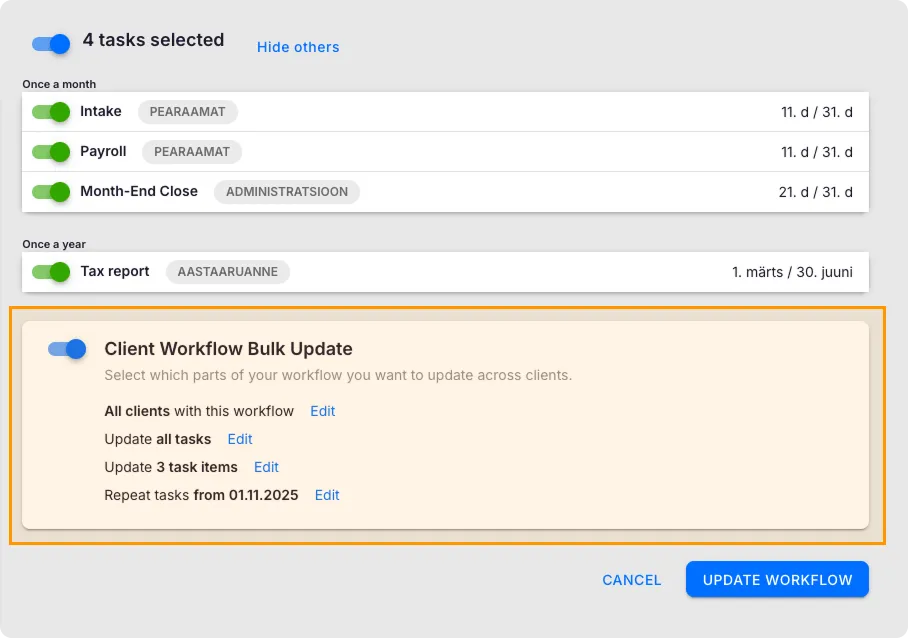Edit the 'All clients with this workflow' setting
Image resolution: width=908 pixels, height=638 pixels.
point(322,411)
